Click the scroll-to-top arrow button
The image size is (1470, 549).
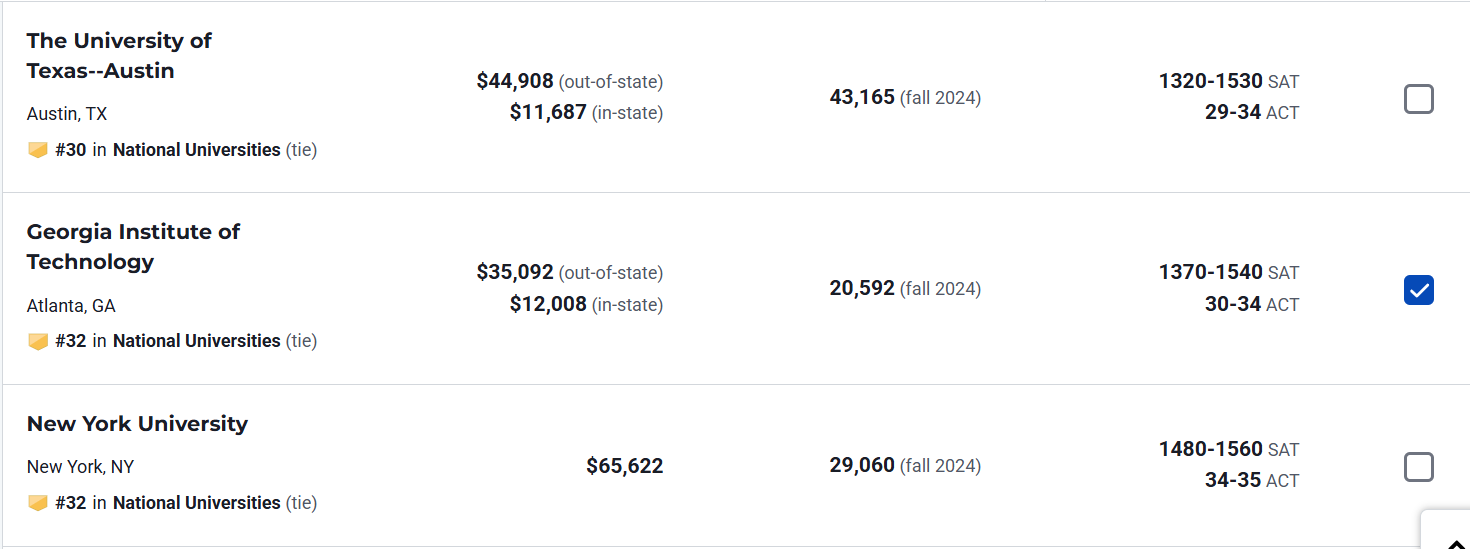[x=1447, y=536]
